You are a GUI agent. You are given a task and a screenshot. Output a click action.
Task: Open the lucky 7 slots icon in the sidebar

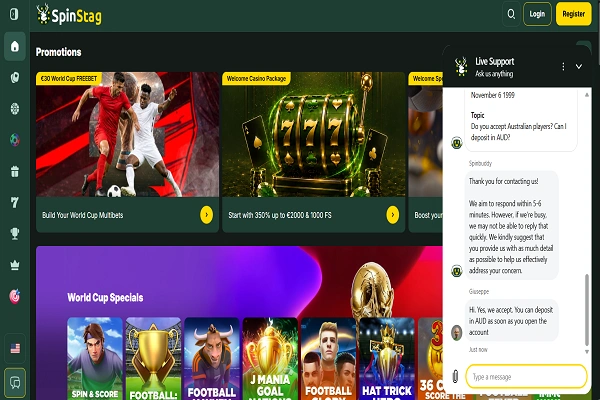coord(15,202)
